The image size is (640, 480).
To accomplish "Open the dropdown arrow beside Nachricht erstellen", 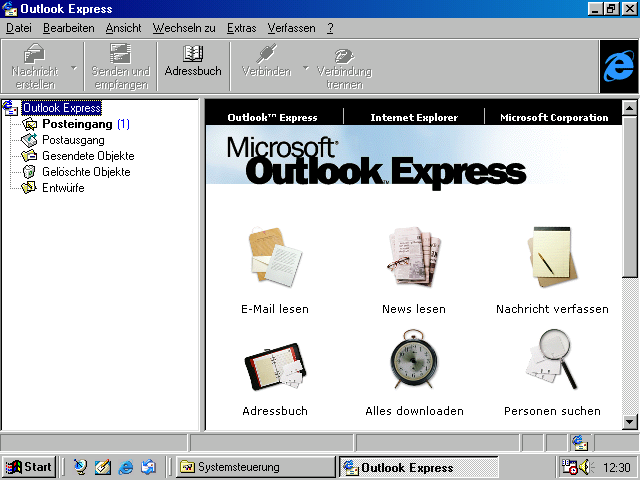I will point(74,68).
